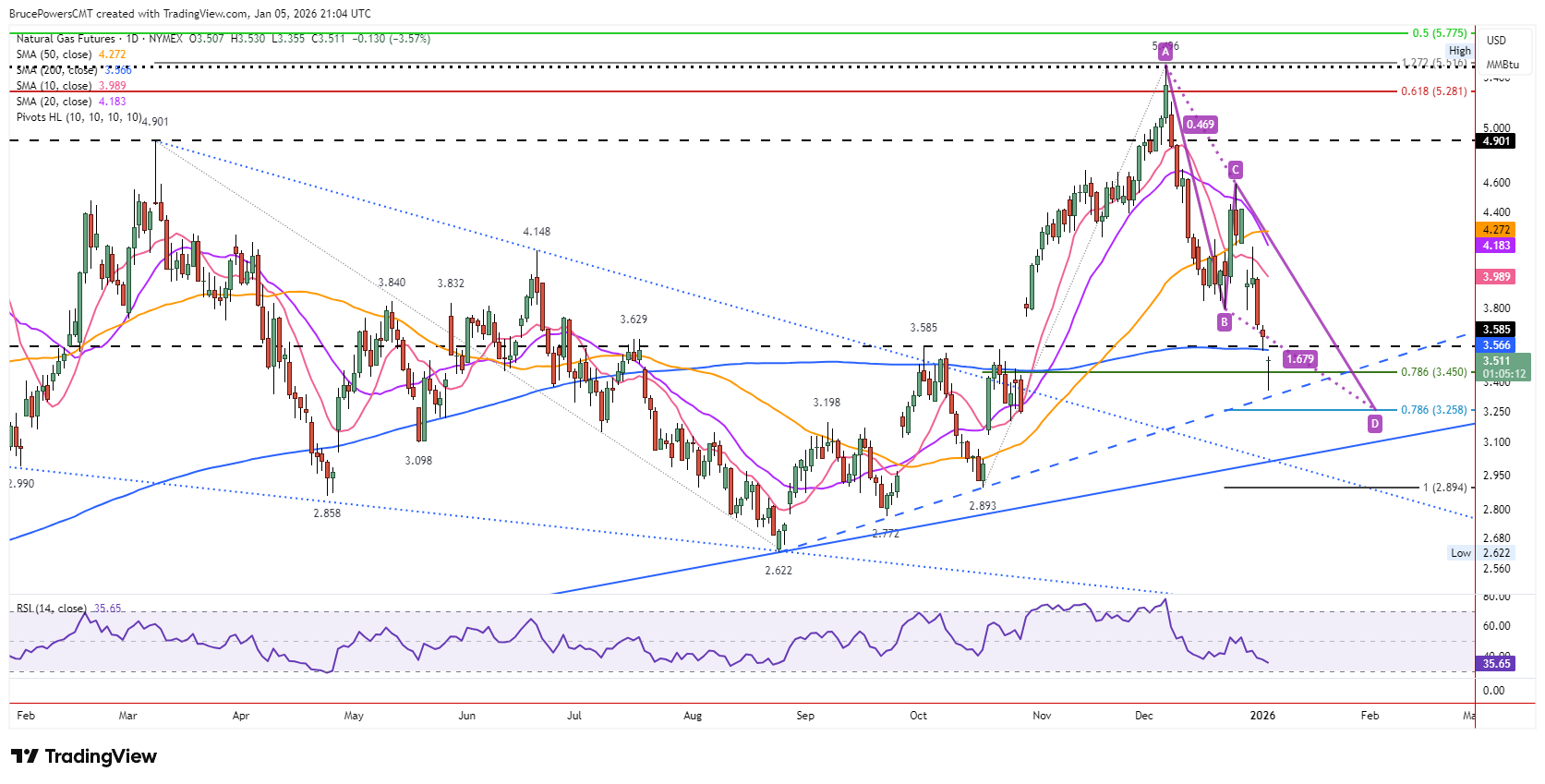Click the 1.679 ratio label
This screenshot has height=784, width=1545.
[x=1299, y=359]
